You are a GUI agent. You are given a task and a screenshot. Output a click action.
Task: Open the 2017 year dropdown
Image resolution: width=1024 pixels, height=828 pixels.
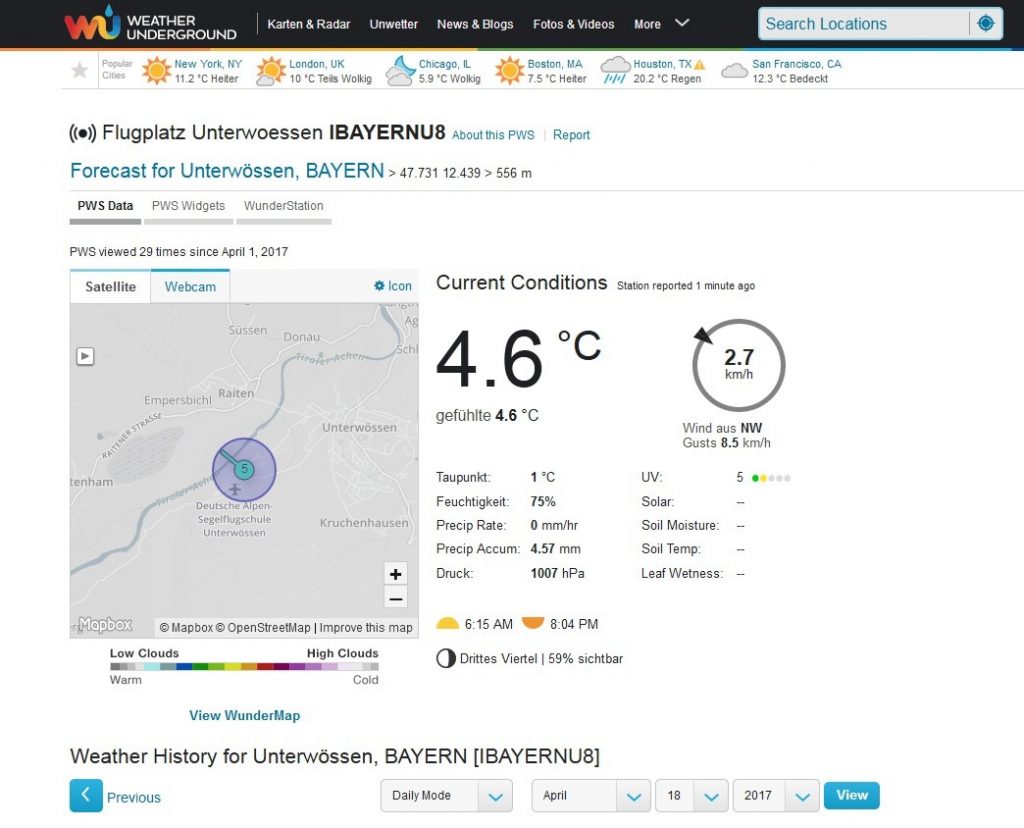point(776,795)
